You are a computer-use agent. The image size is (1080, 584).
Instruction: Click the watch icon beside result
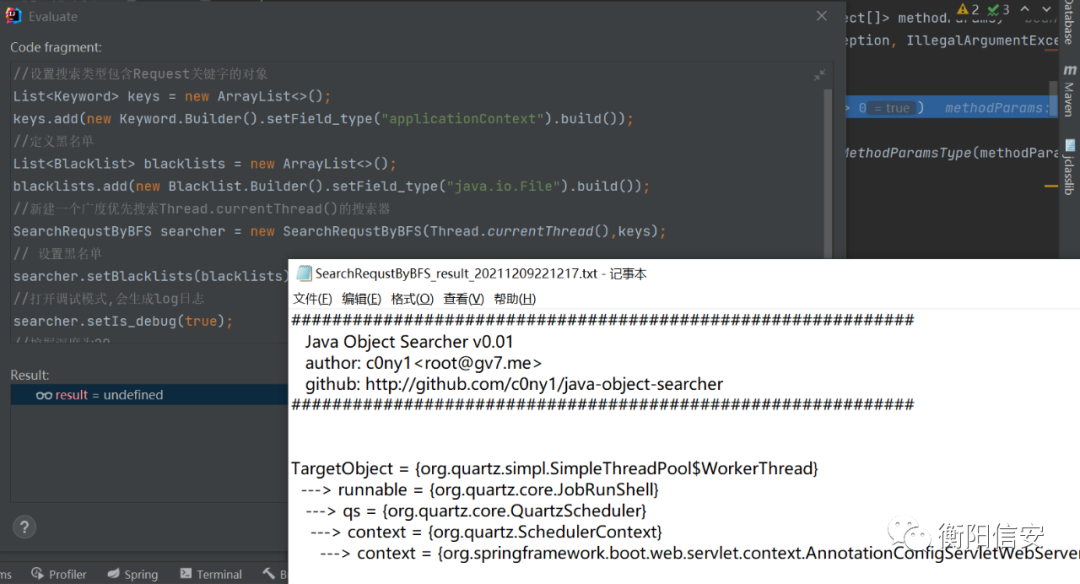[44, 395]
